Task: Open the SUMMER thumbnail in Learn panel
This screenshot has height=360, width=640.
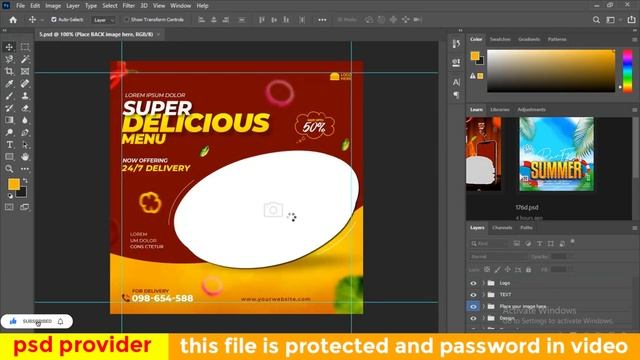Action: [556, 154]
